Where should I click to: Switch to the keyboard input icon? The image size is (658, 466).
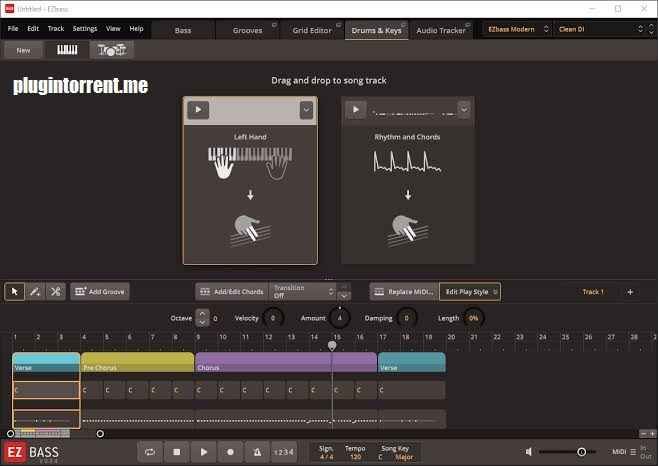[x=67, y=50]
